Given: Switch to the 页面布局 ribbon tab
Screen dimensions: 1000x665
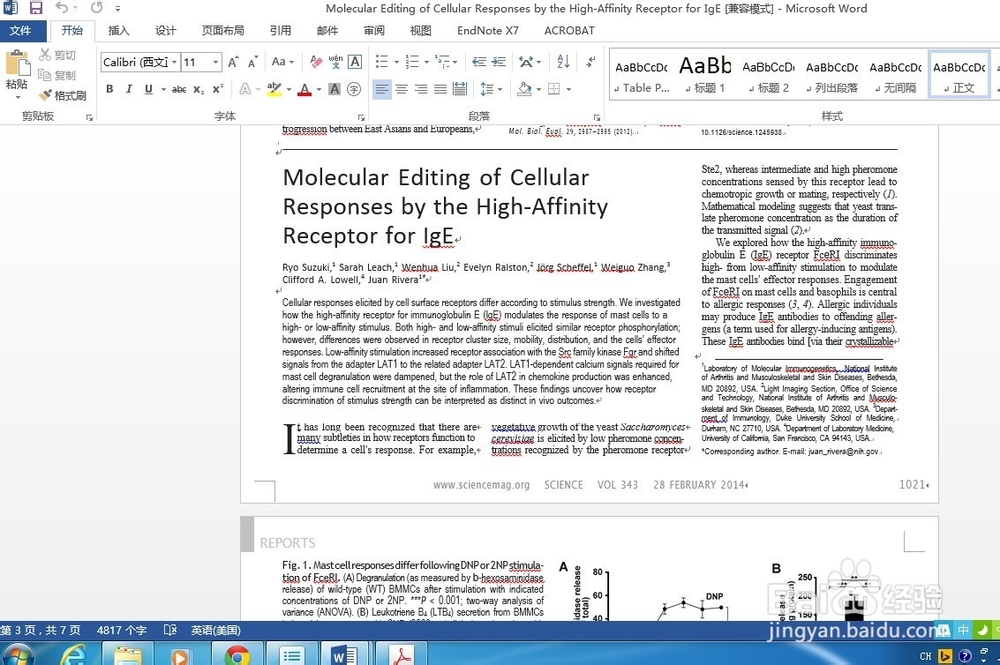Looking at the screenshot, I should point(223,31).
